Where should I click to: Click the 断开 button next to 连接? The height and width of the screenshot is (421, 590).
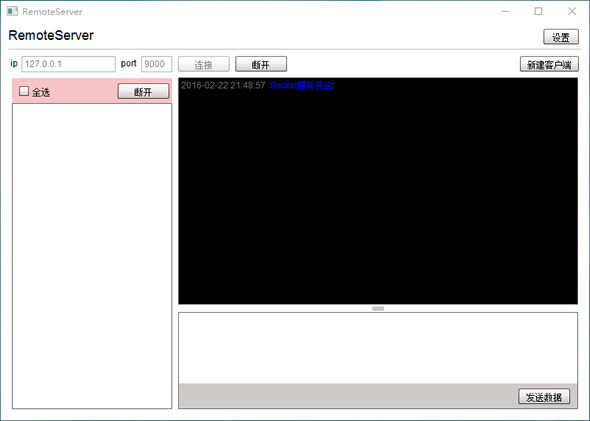pyautogui.click(x=261, y=64)
